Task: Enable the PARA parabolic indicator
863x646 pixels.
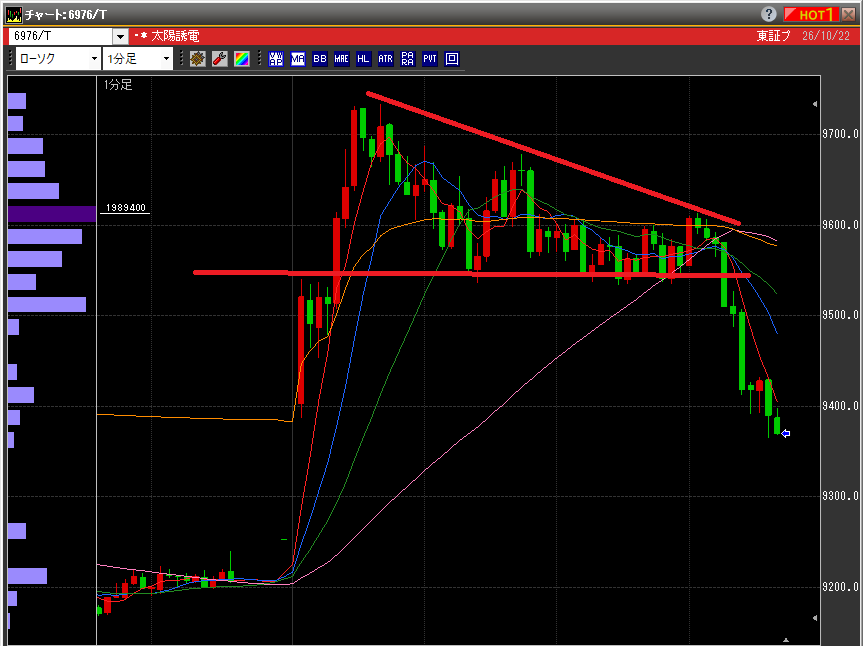Action: point(407,59)
